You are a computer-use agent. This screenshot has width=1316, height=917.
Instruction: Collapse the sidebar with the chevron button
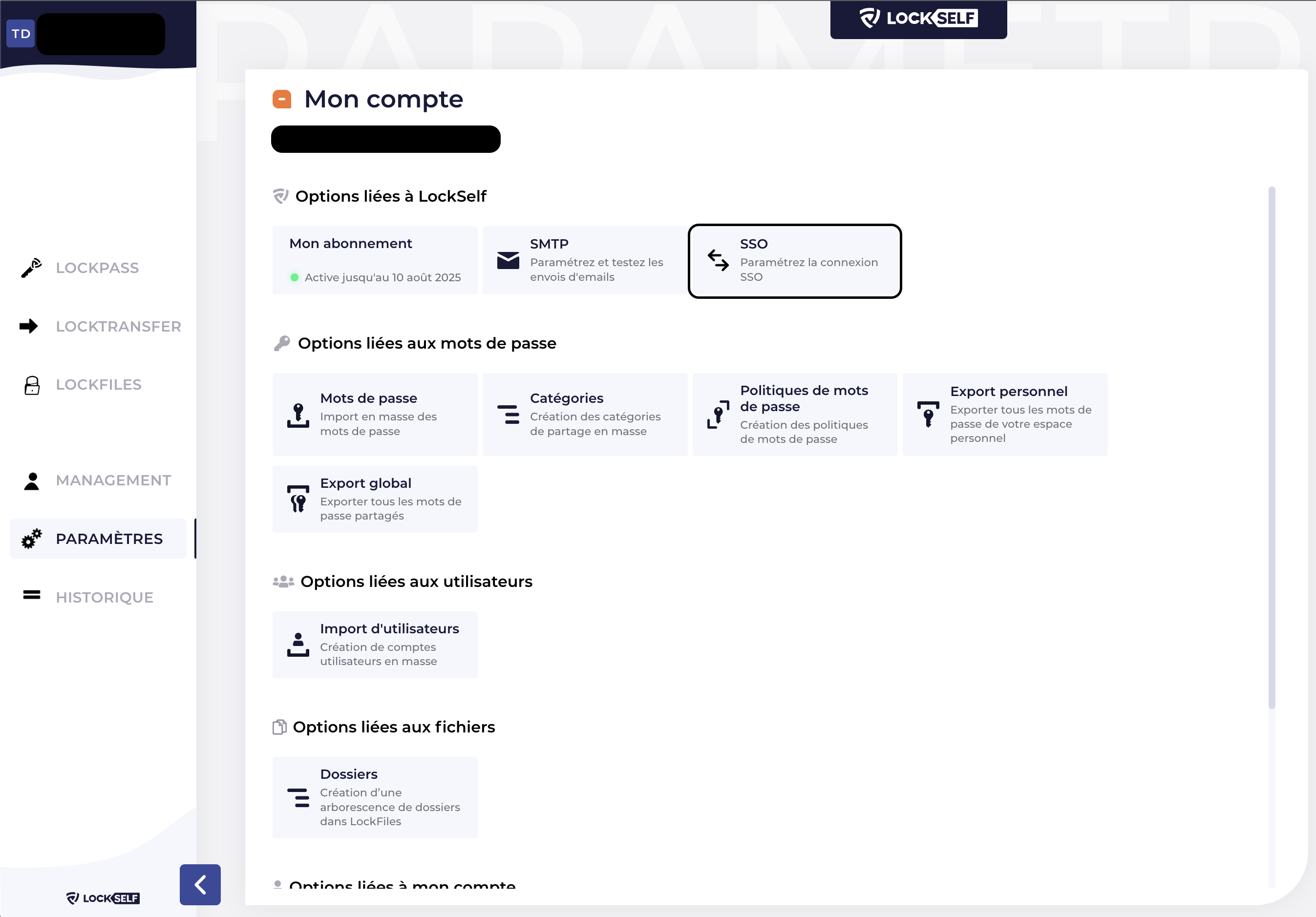[199, 884]
